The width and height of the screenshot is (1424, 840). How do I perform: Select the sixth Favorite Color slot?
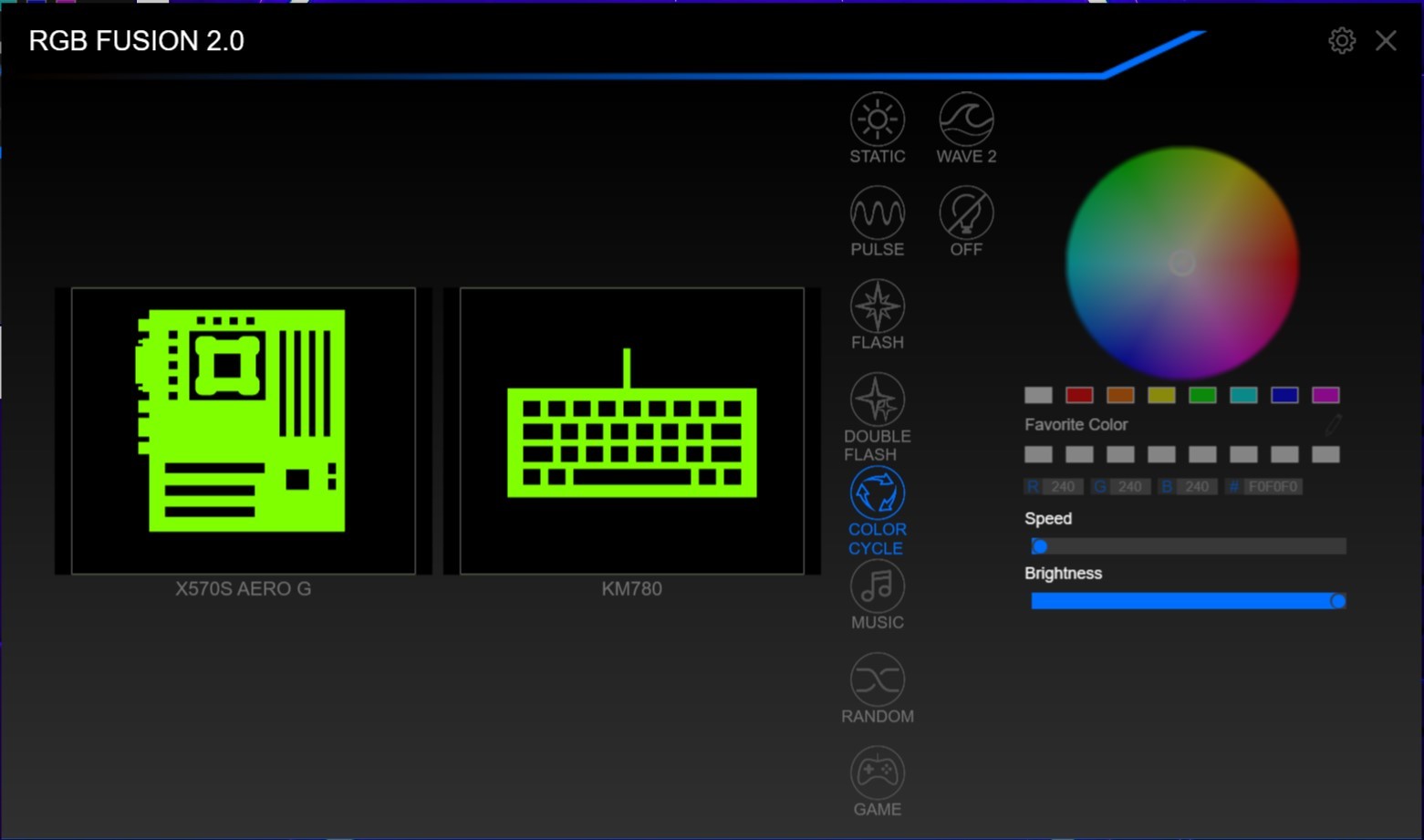tap(1243, 454)
